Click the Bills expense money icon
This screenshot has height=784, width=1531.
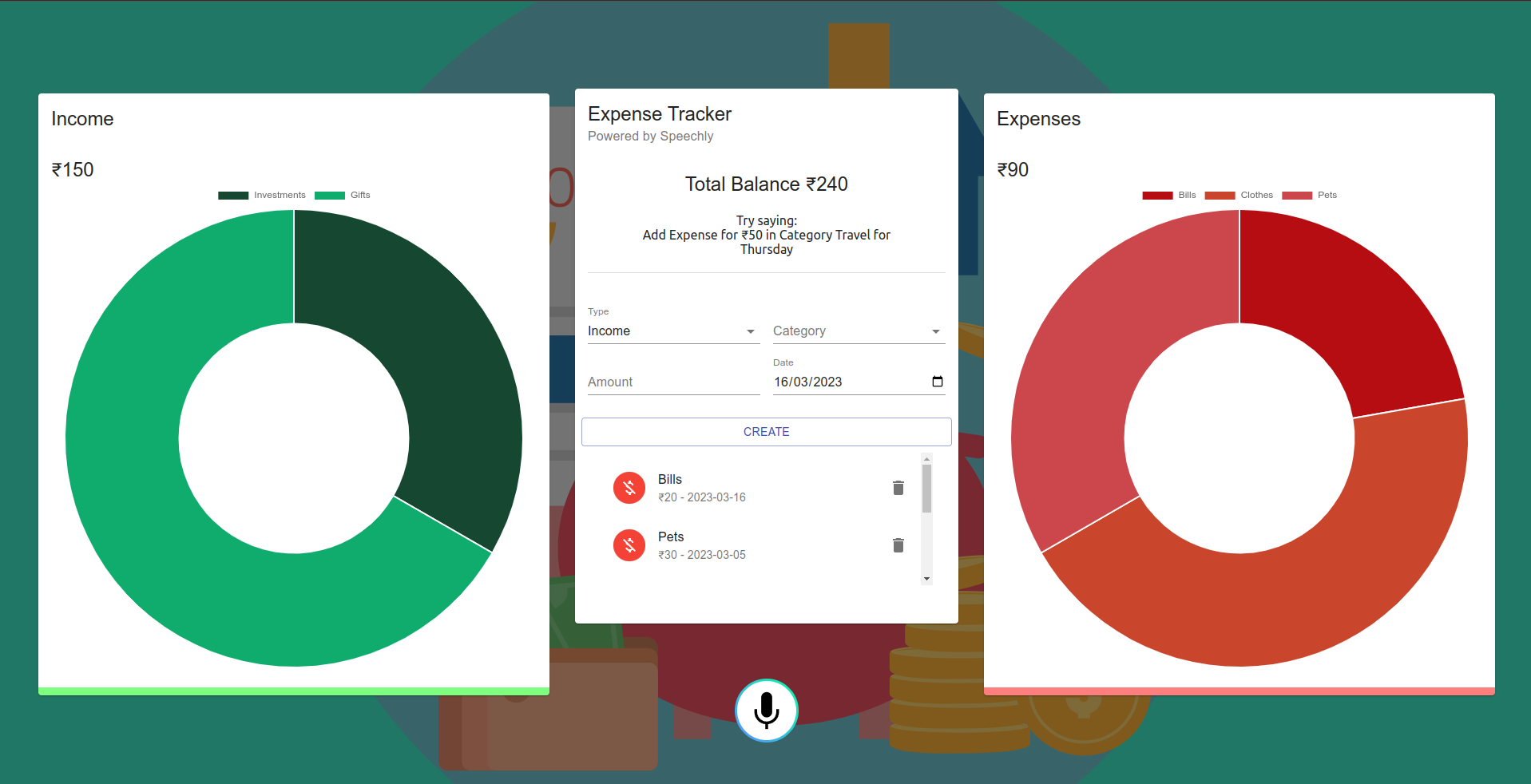coord(629,488)
